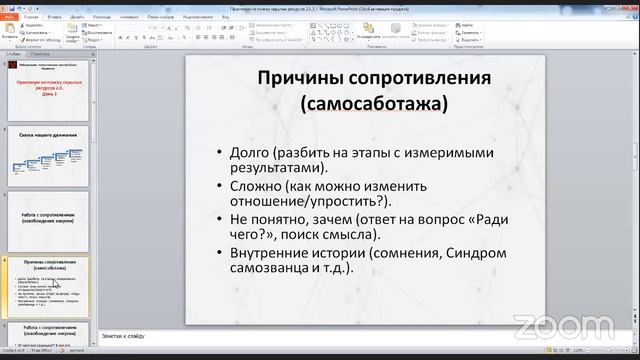Image resolution: width=640 pixels, height=360 pixels.
Task: Click the Paste (Вставить) clipboard icon
Action: tap(9, 29)
